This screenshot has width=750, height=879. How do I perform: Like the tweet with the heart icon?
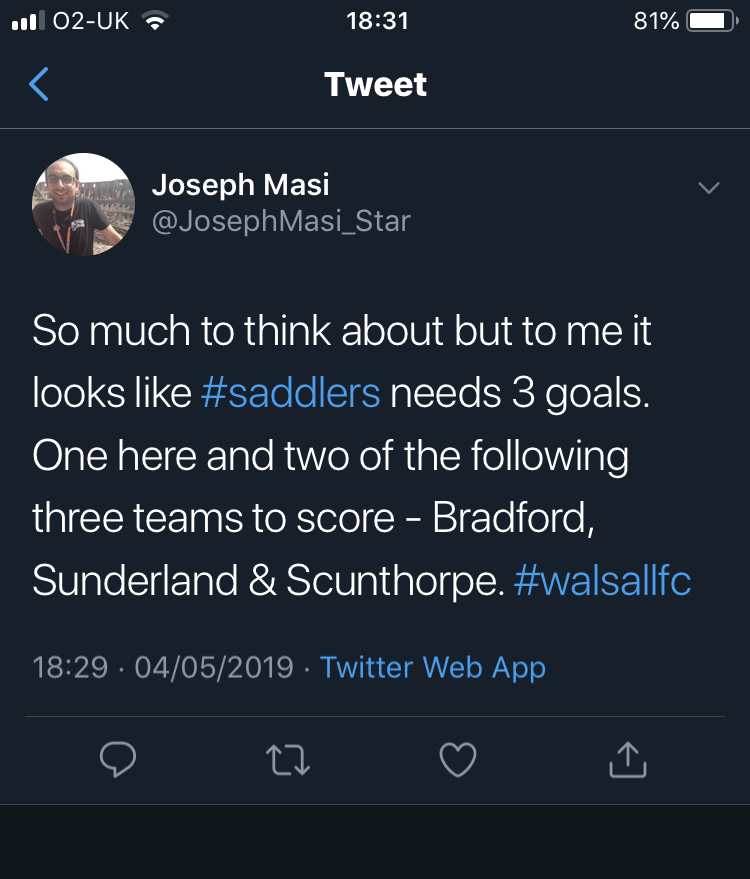tap(458, 759)
